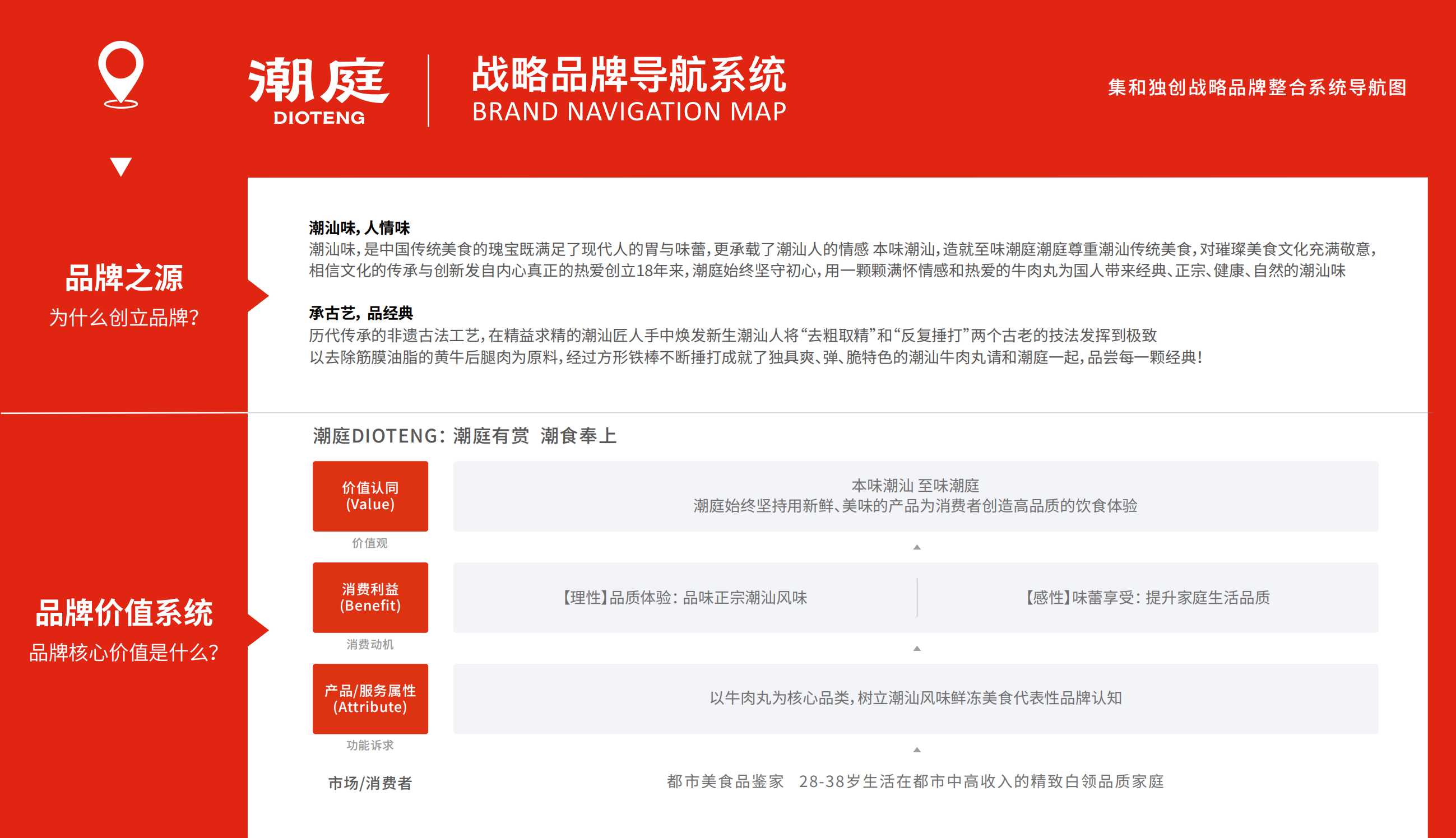
Task: Click the line 潮庭始终坚持用新鲜、美味的产品
Action: 915,506
